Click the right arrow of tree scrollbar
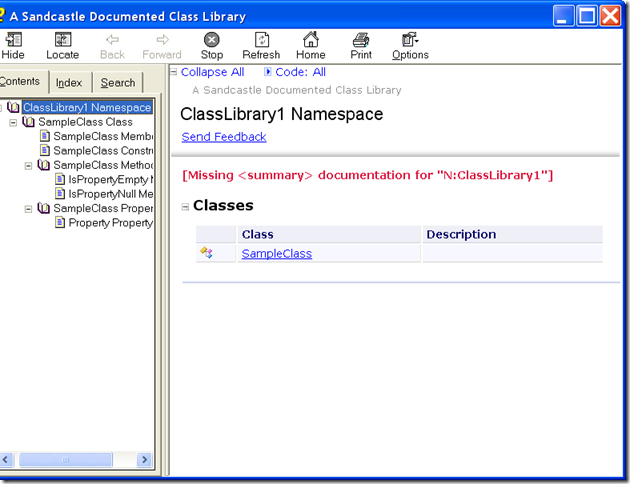The width and height of the screenshot is (630, 484). pyautogui.click(x=145, y=459)
